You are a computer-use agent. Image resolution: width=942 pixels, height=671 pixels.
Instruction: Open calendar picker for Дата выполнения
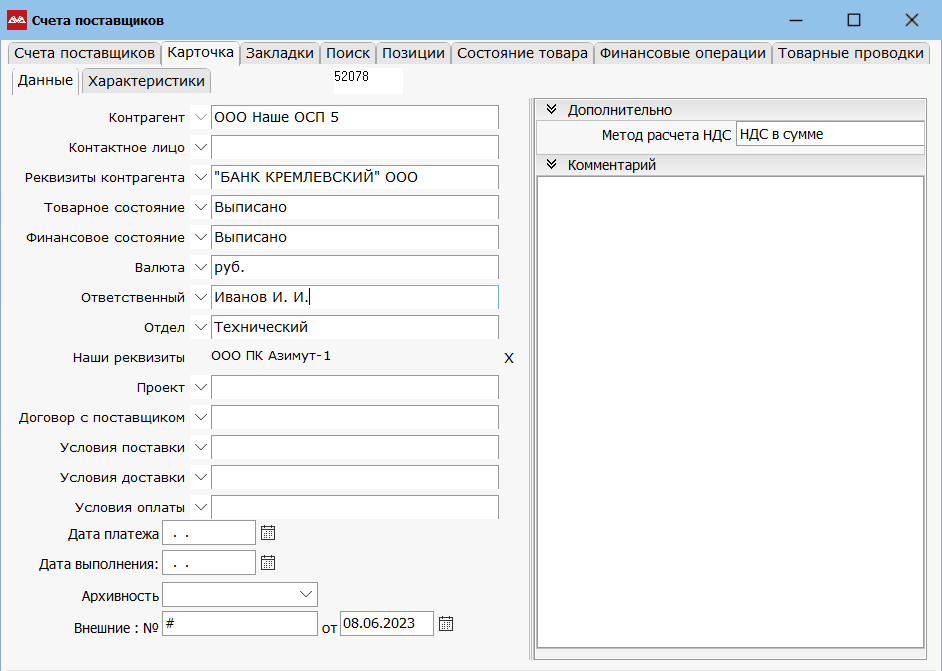267,563
